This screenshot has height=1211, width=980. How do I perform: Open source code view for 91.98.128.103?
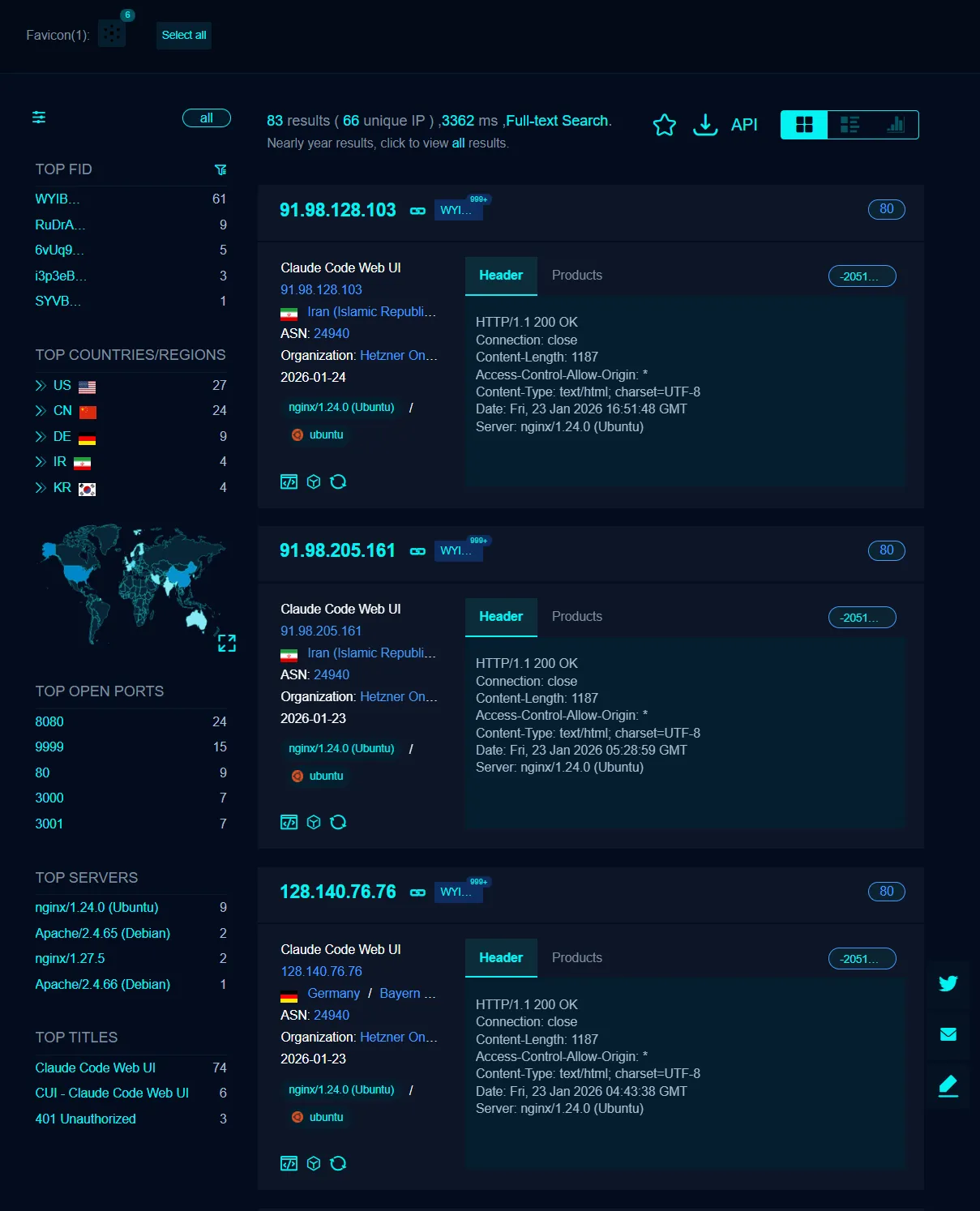pos(289,481)
